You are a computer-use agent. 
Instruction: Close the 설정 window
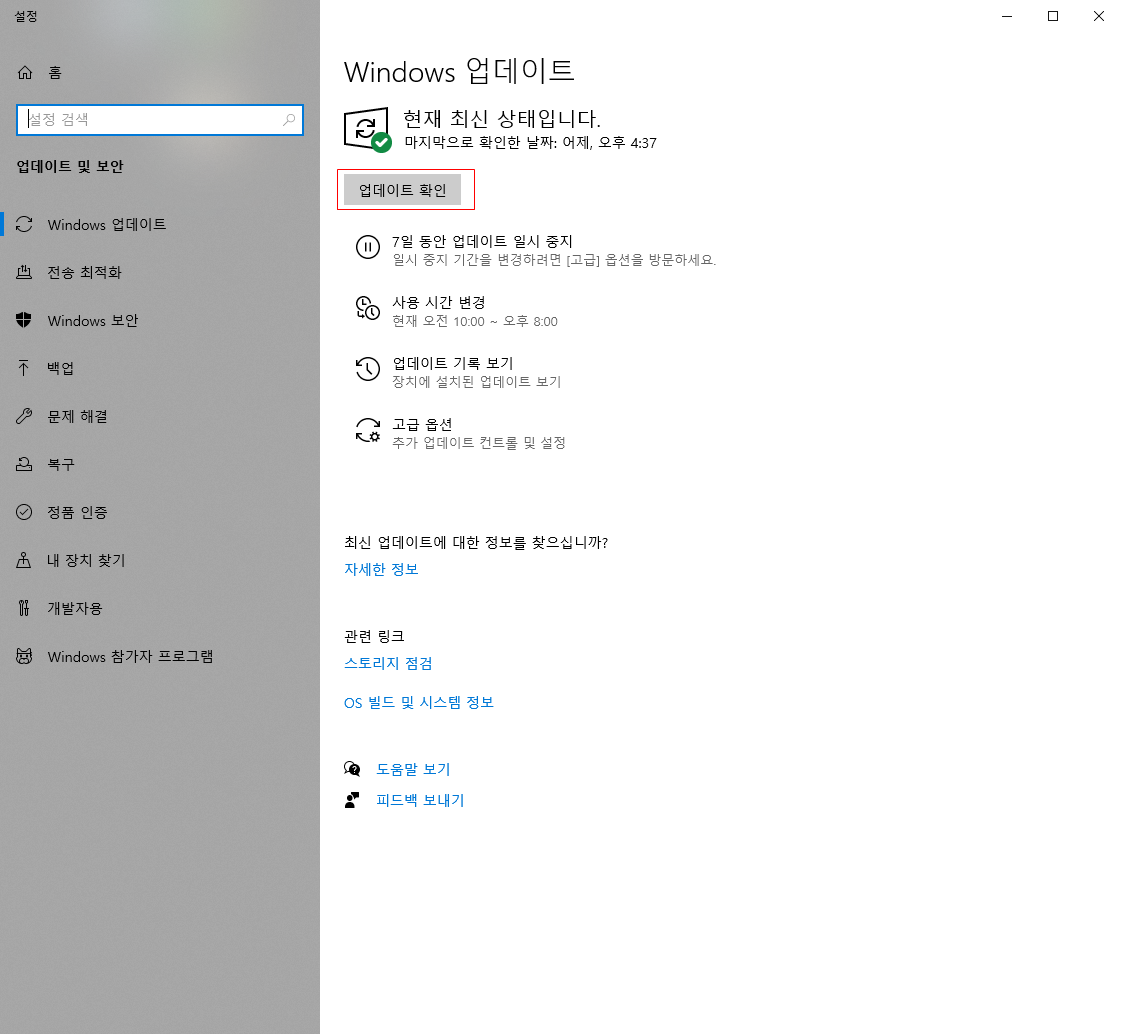pos(1098,16)
